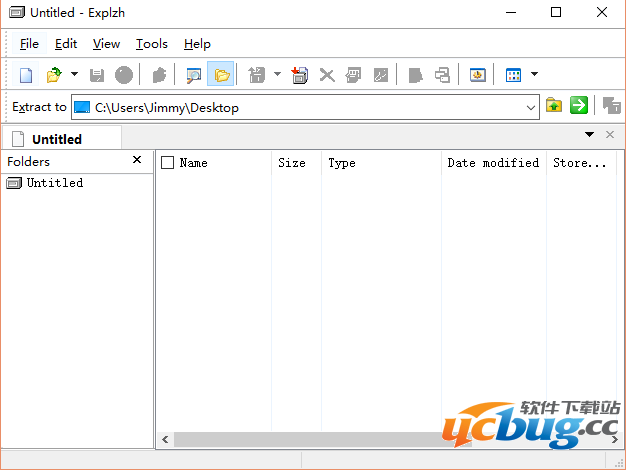Image resolution: width=626 pixels, height=470 pixels.
Task: Click the red-marked archive toolbar icon
Action: click(299, 75)
